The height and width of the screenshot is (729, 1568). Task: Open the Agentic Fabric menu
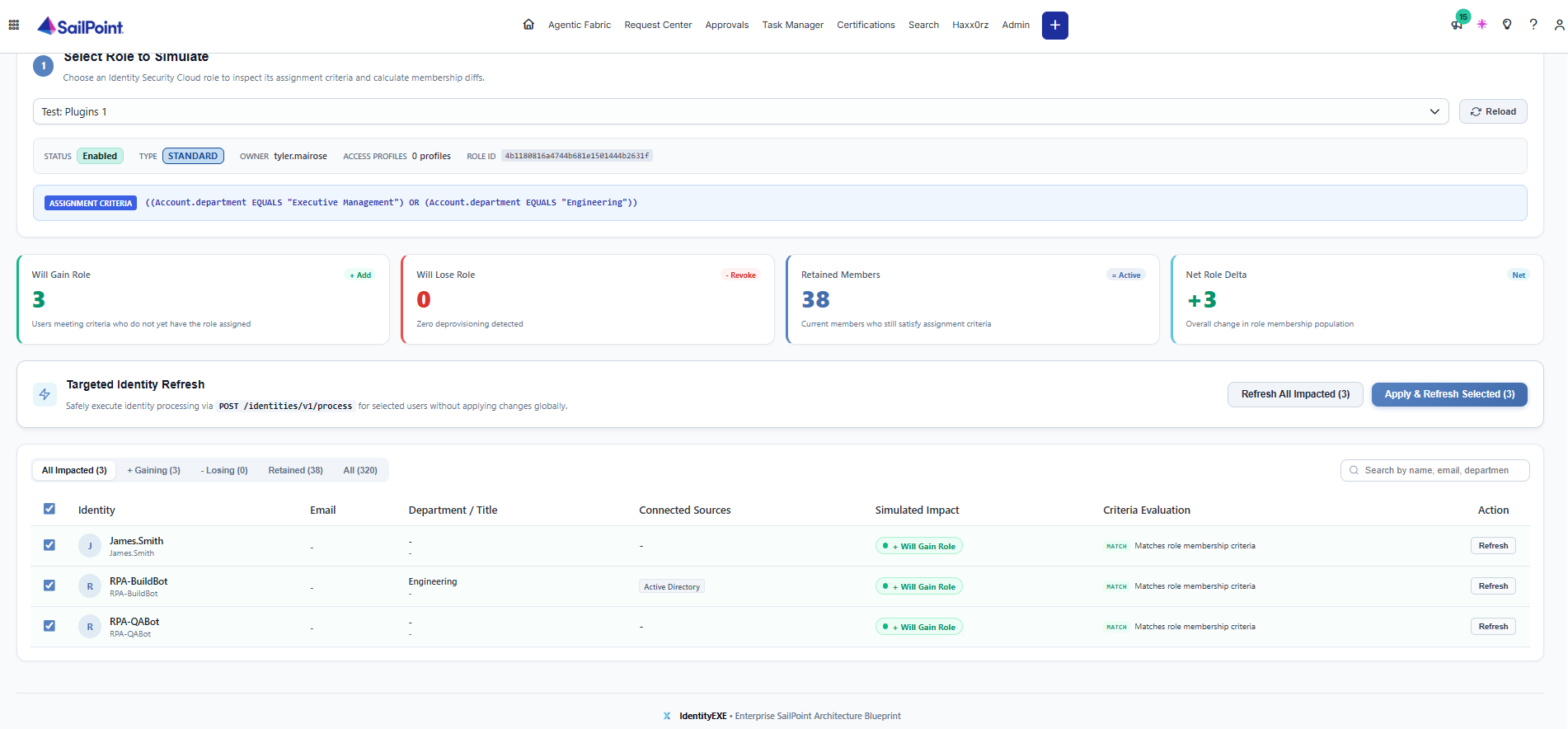(x=580, y=25)
